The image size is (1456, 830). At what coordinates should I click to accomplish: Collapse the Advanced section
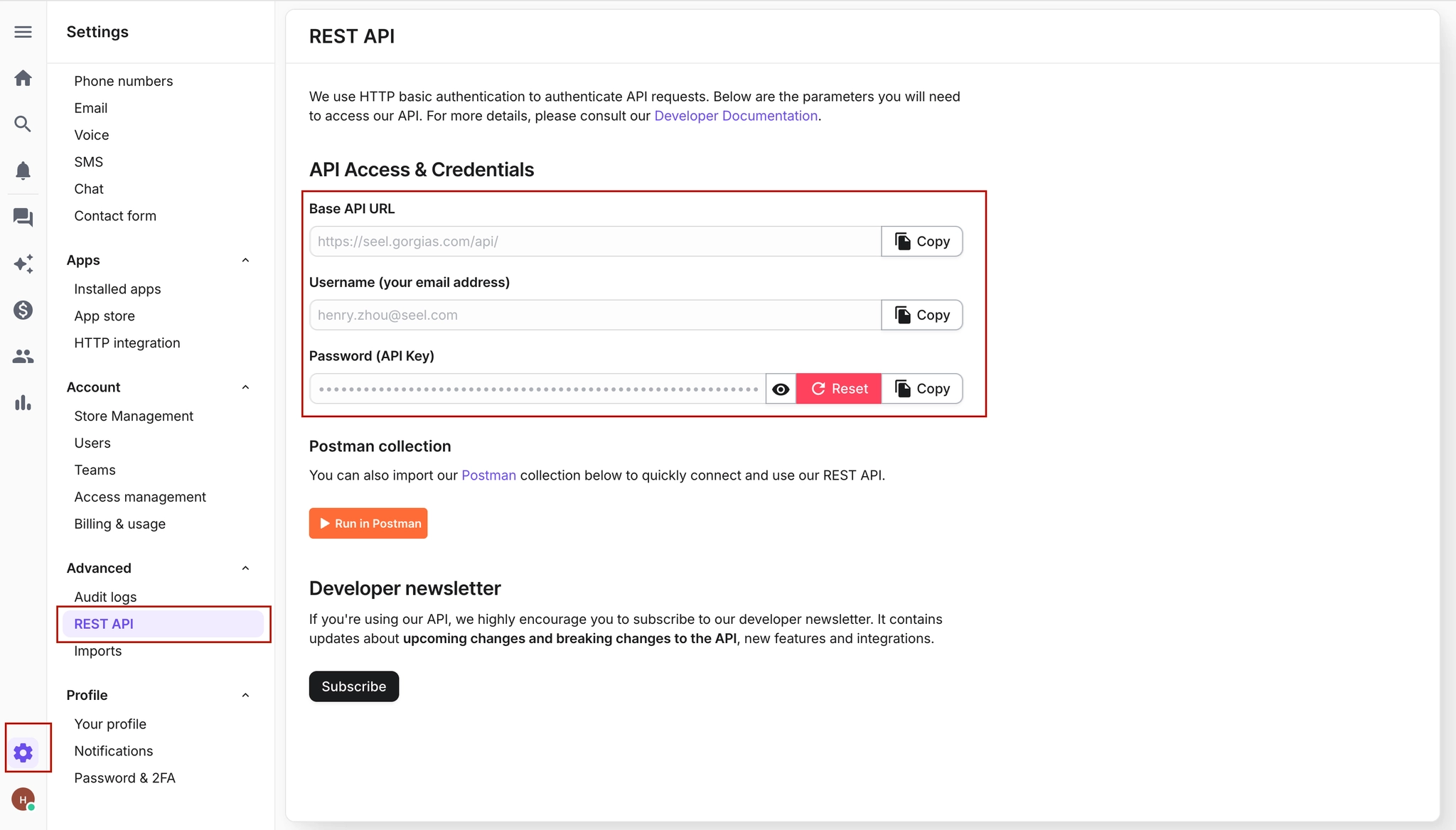click(245, 568)
